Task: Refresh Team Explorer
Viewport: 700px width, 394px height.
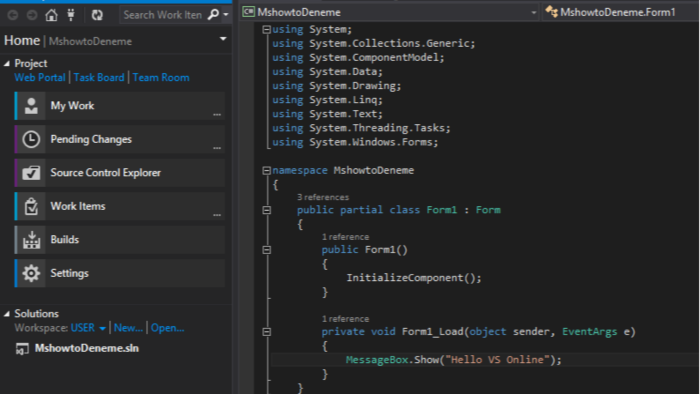Action: click(97, 15)
